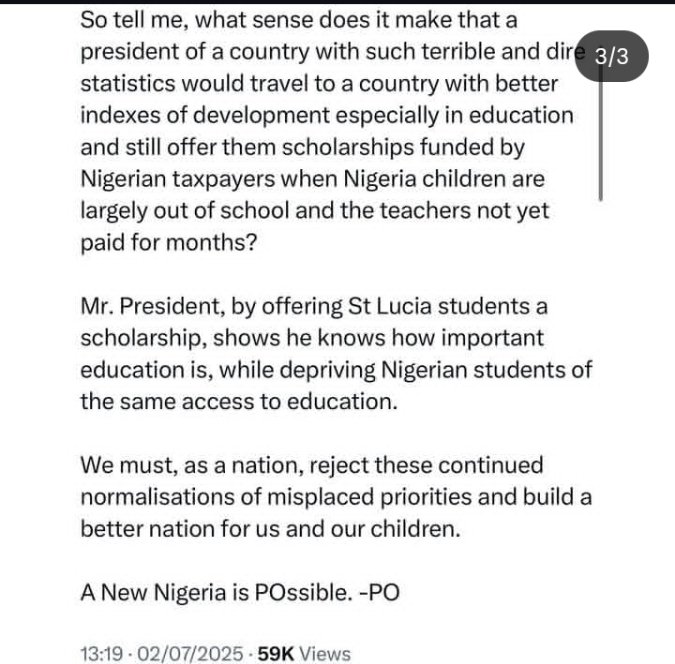Click the words 'We must, as a nation'
This screenshot has width=675, height=664.
178,466
